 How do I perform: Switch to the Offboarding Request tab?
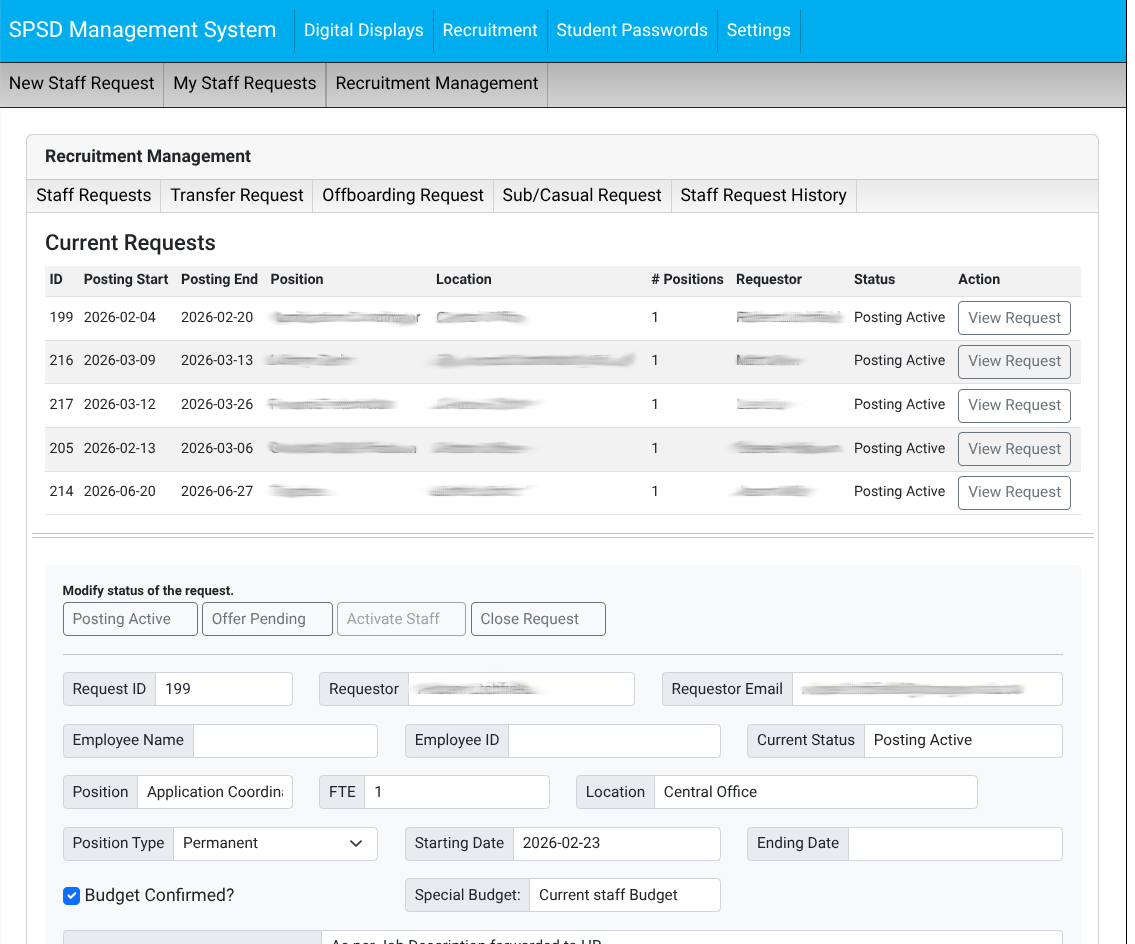[x=403, y=195]
